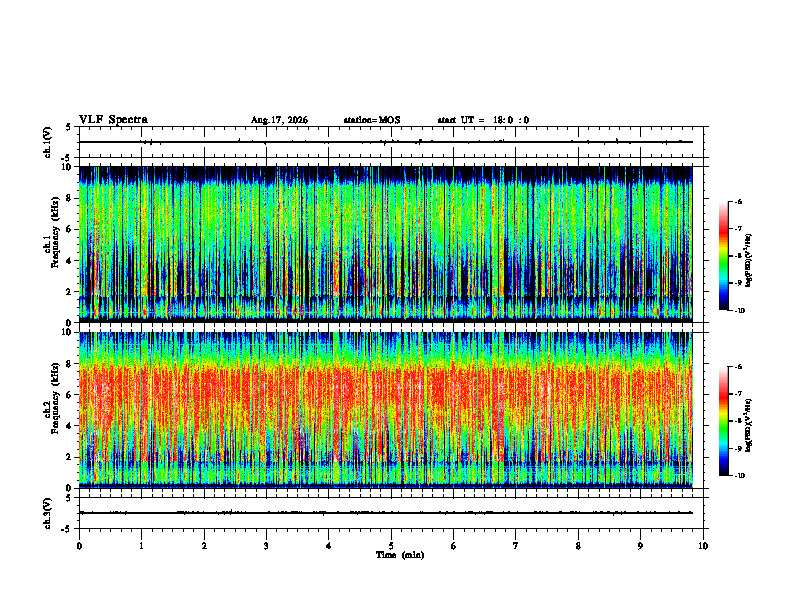
Task: Click the ch.1 colorbar PSD unit label
Action: 749,261
